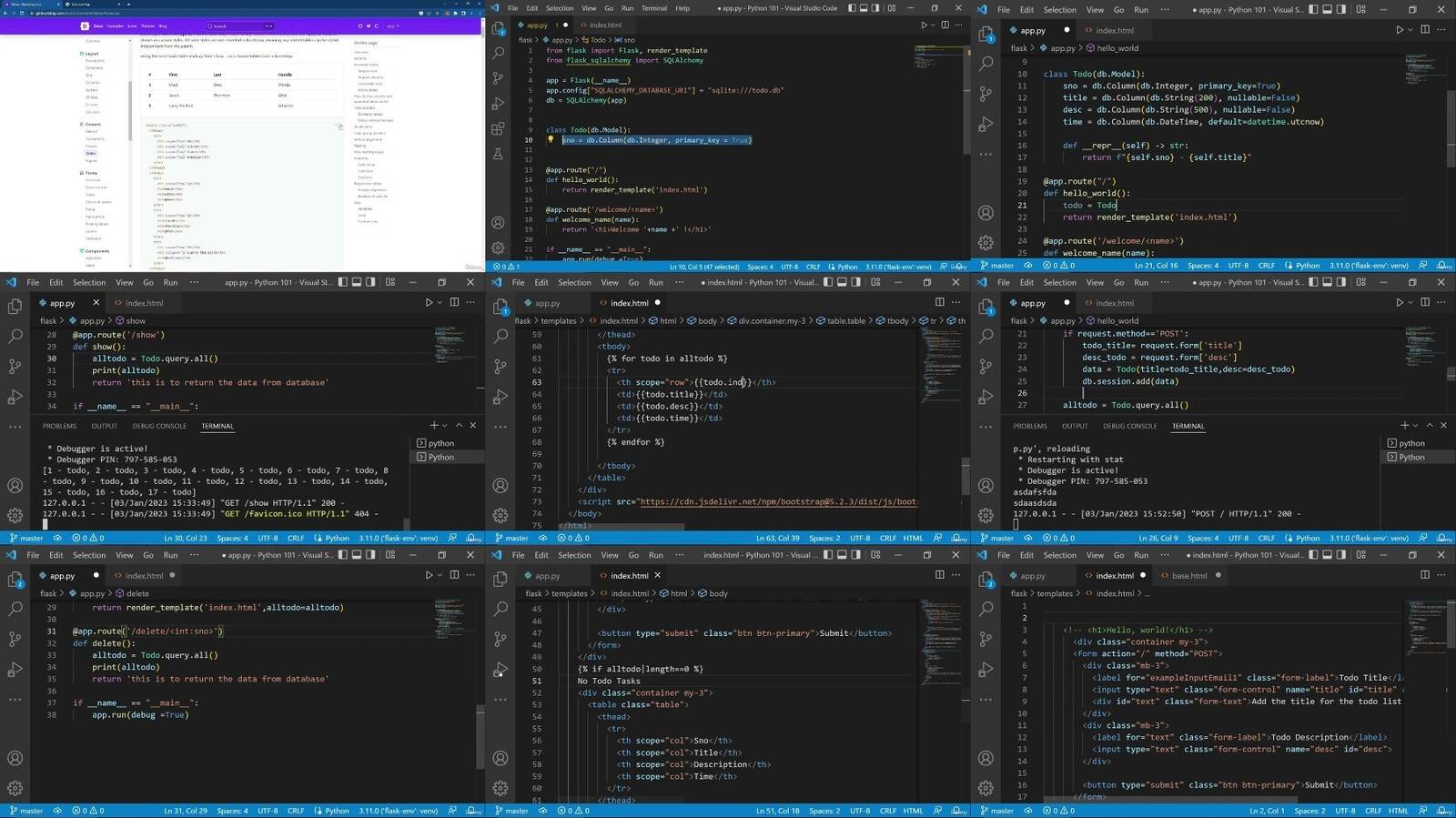Click errors and warnings count in Ln 63, Col 39 window

[x=573, y=538]
